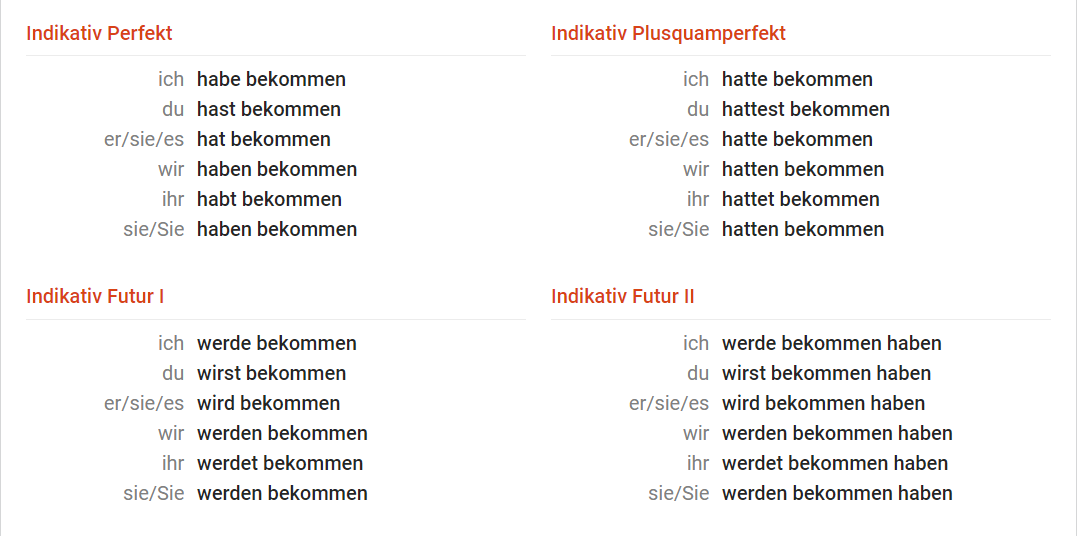Image resolution: width=1077 pixels, height=536 pixels.
Task: Select 'wird bekommen haben' conjugation
Action: [824, 403]
